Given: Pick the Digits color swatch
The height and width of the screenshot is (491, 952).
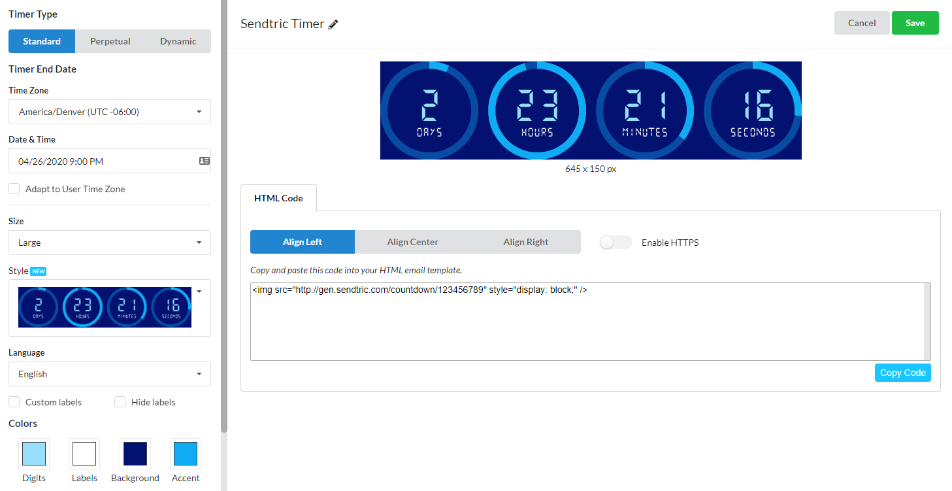Looking at the screenshot, I should 34,454.
